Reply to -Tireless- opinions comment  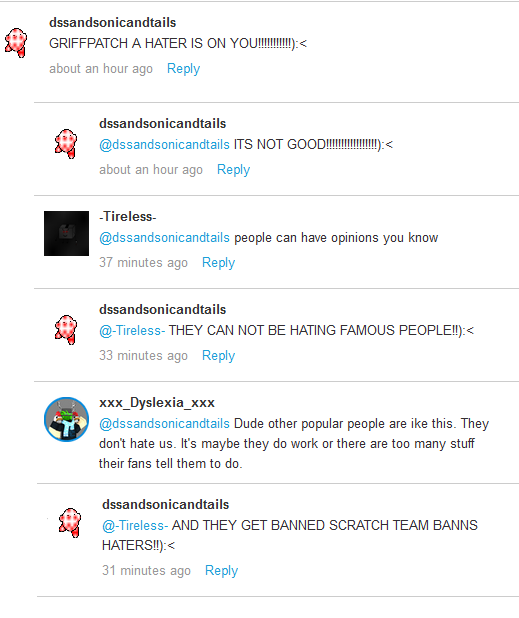[x=219, y=262]
